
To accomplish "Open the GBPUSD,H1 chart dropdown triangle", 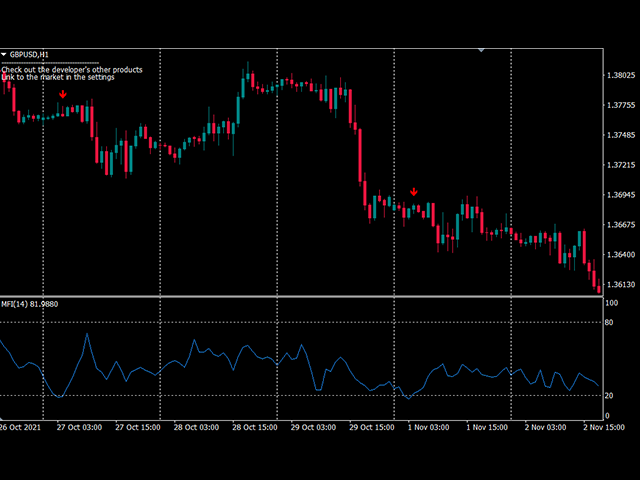I will tap(4, 53).
